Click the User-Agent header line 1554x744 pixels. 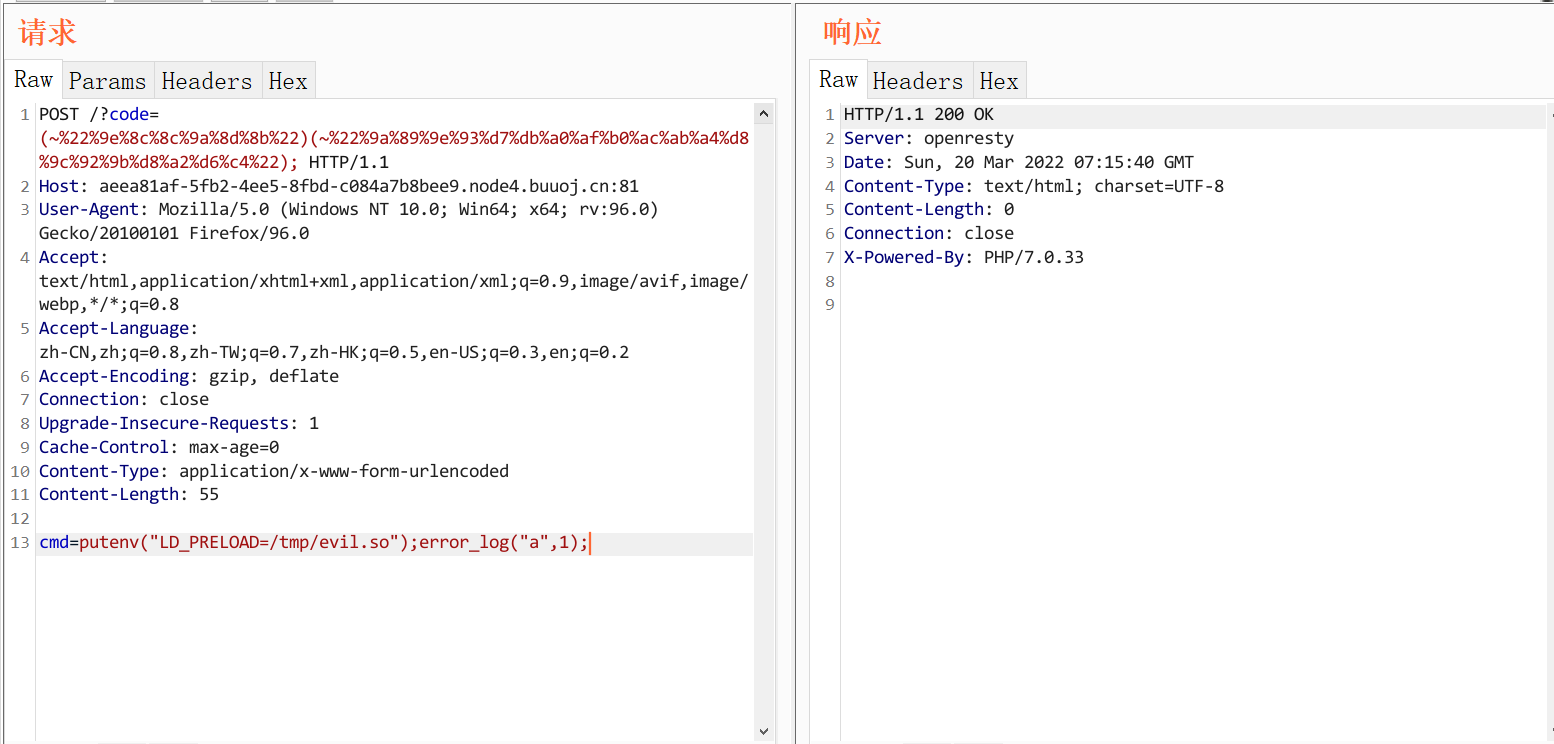349,210
